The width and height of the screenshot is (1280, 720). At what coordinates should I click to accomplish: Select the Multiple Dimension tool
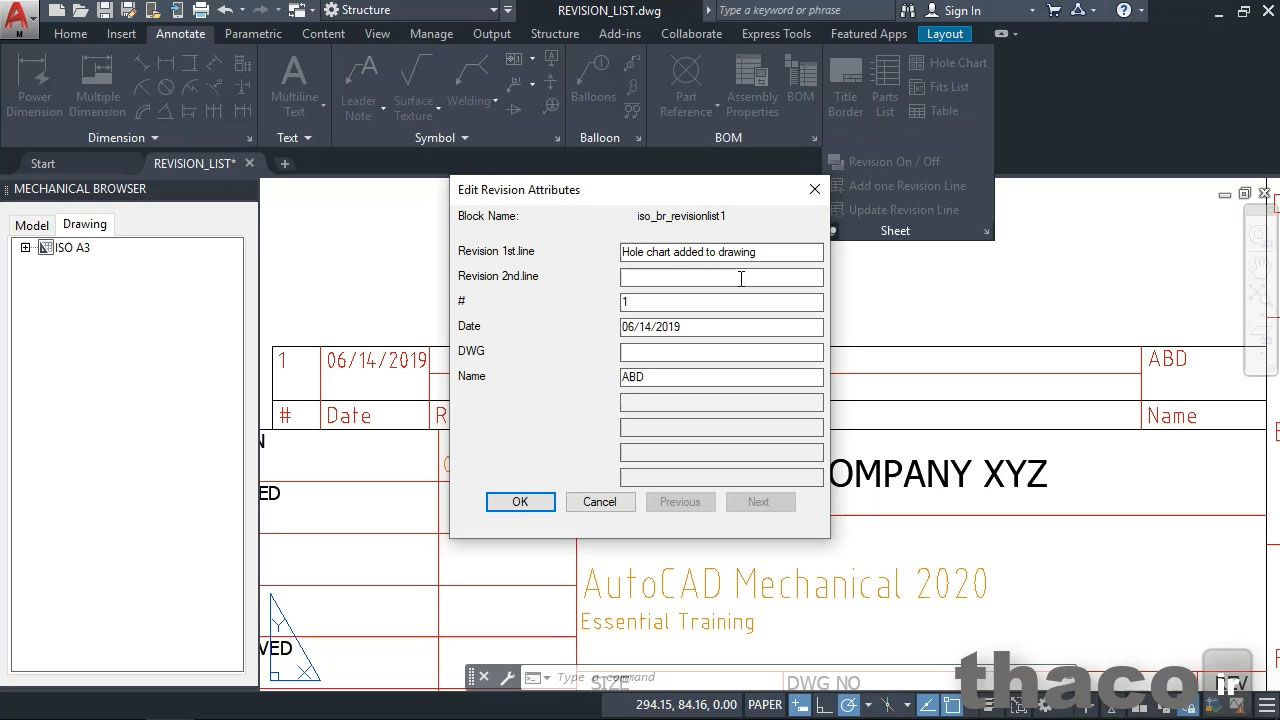click(x=97, y=86)
